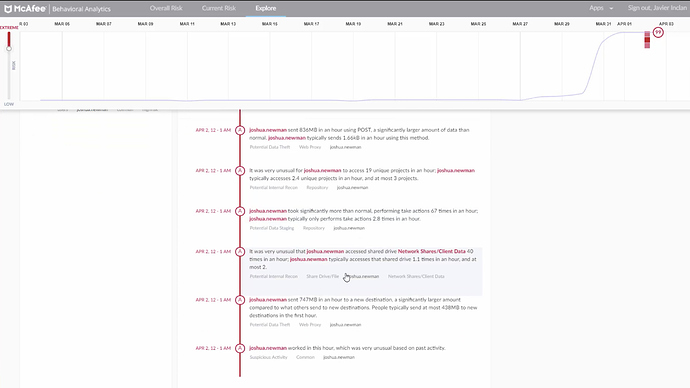This screenshot has width=690, height=388.
Task: Click Repository tag under take actions event
Action: (314, 228)
